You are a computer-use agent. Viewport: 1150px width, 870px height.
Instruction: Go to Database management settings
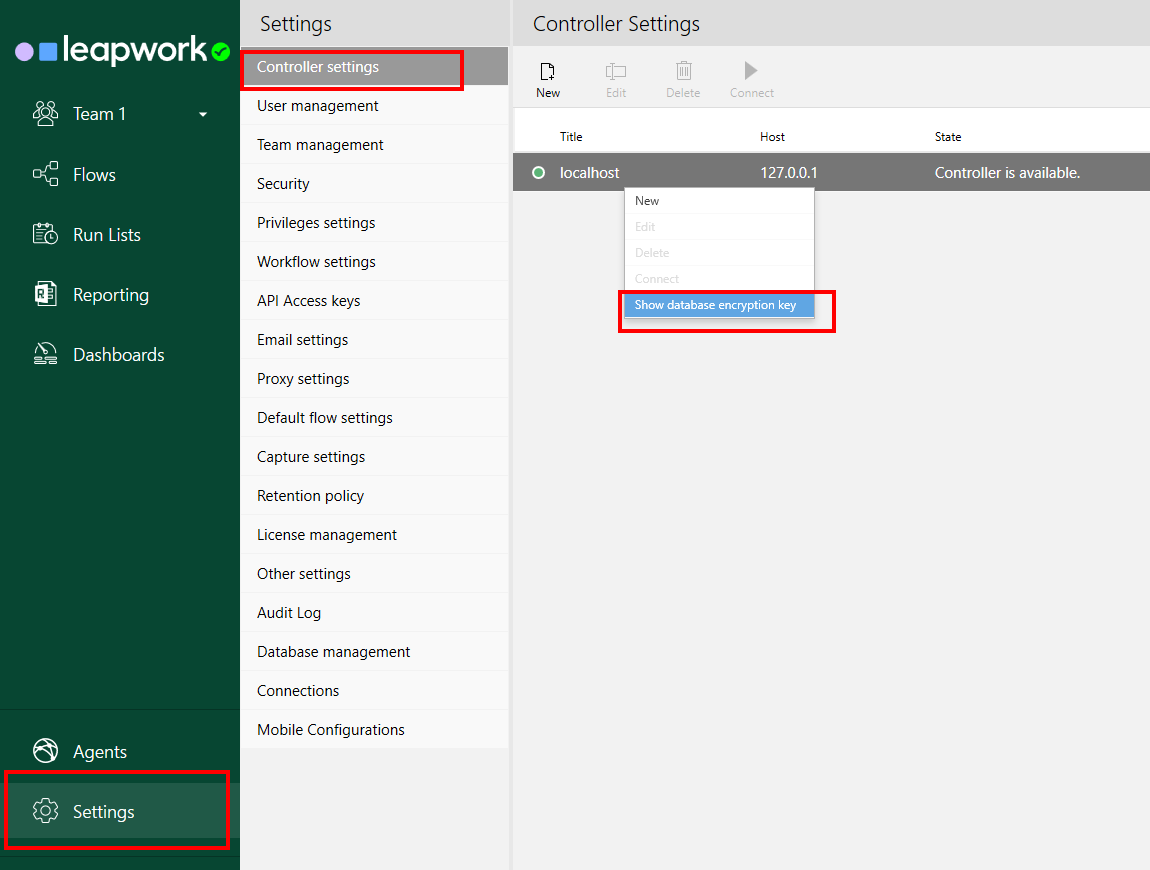[x=334, y=652]
